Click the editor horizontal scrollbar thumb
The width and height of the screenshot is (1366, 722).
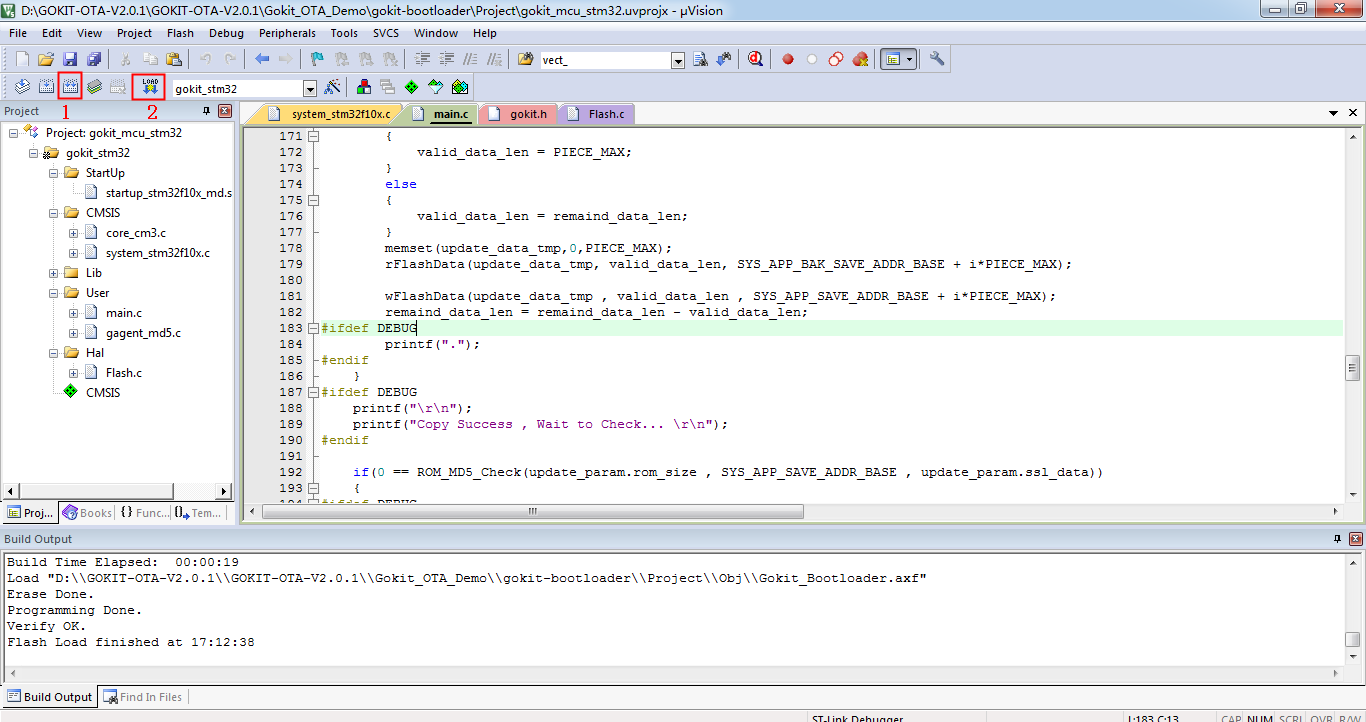[x=530, y=511]
